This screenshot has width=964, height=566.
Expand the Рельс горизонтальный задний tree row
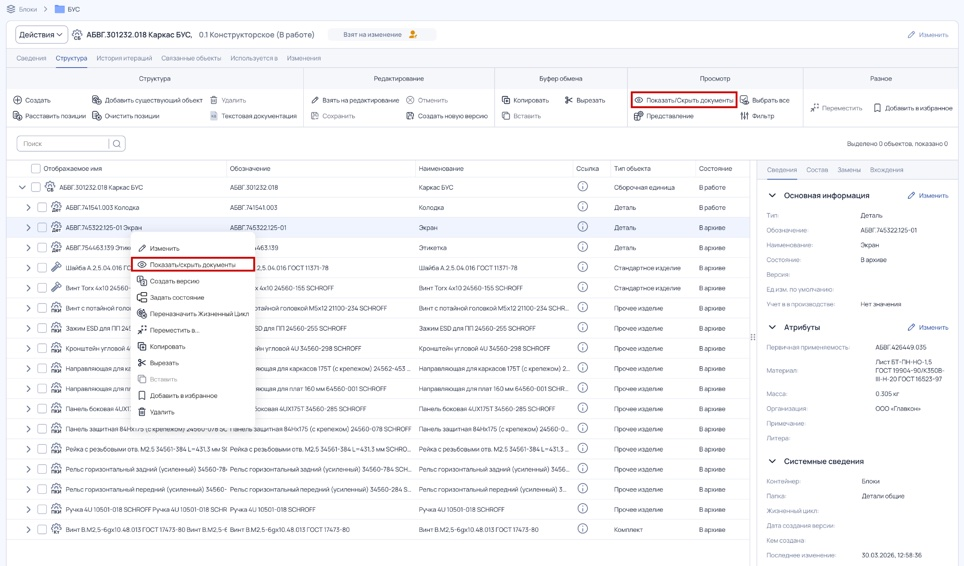tap(28, 470)
